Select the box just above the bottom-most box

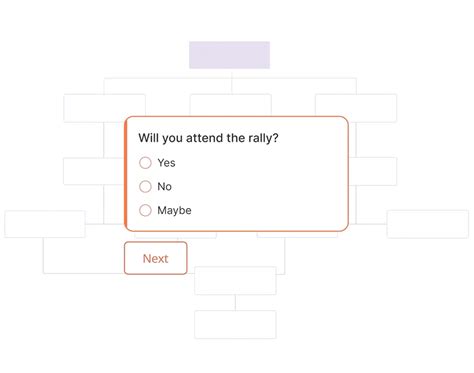coord(235,281)
